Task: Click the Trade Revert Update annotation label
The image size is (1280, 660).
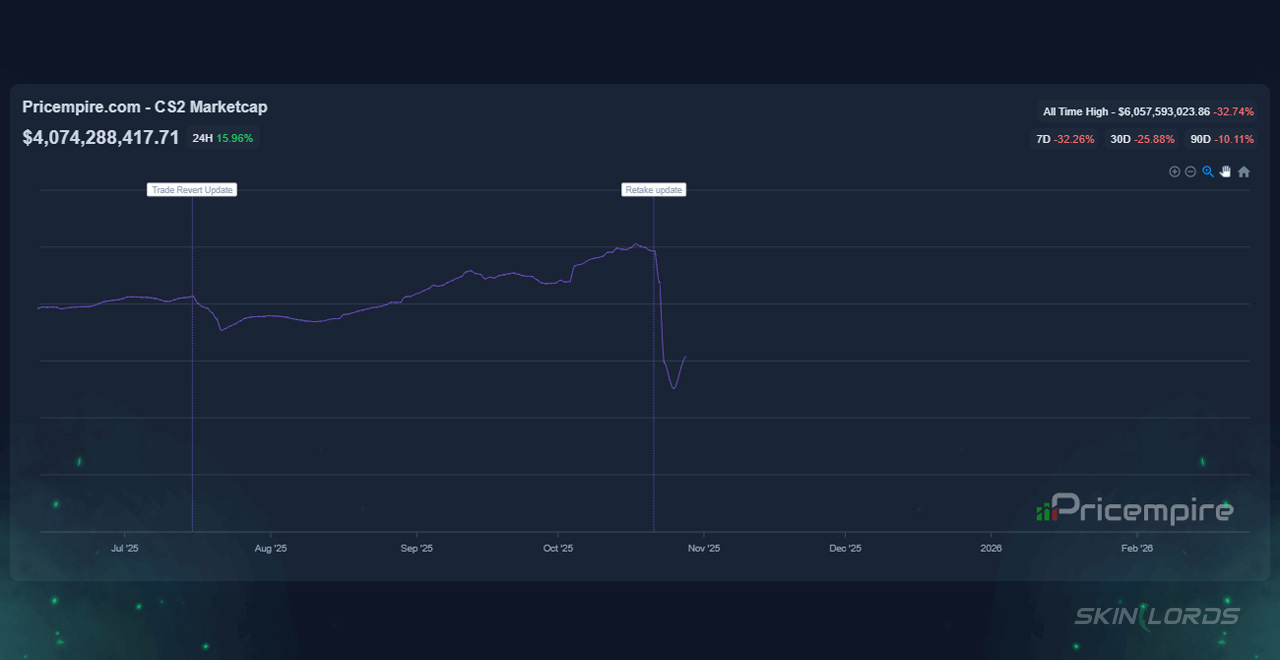Action: pyautogui.click(x=192, y=190)
